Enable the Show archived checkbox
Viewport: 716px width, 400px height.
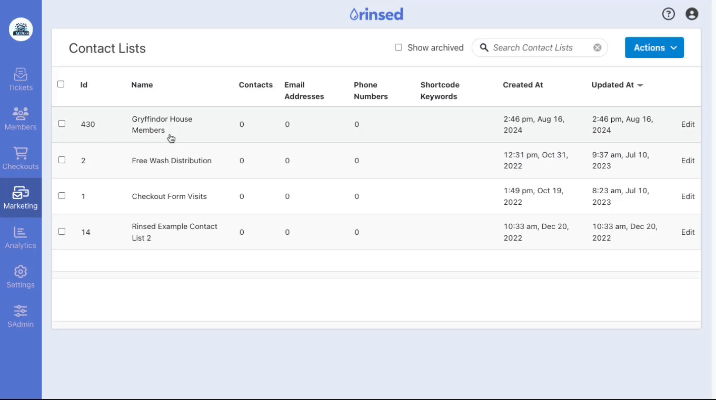click(x=398, y=48)
